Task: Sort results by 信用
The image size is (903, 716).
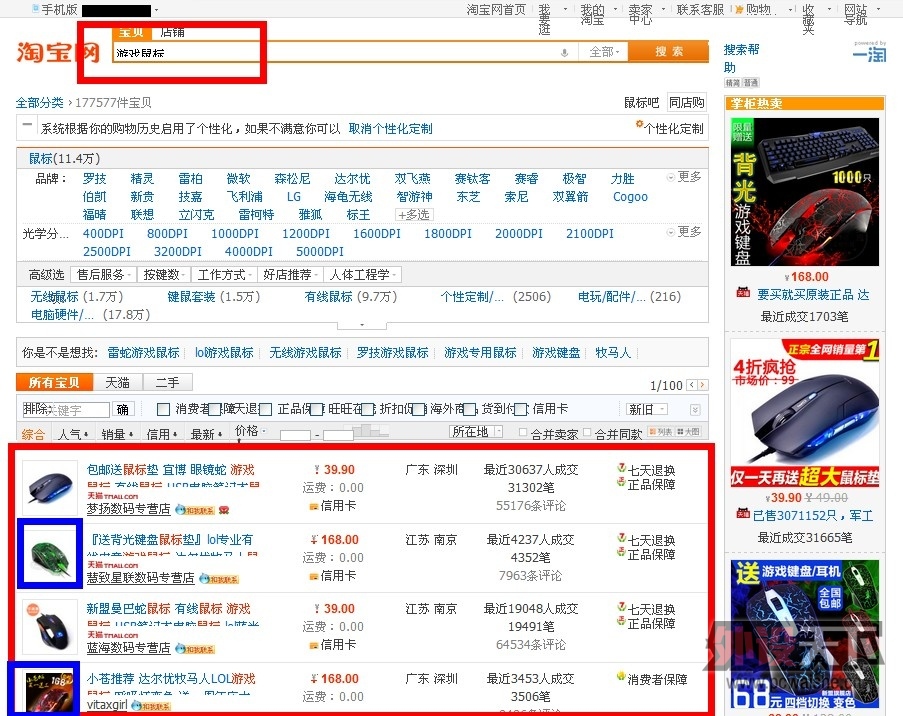Action: point(162,434)
